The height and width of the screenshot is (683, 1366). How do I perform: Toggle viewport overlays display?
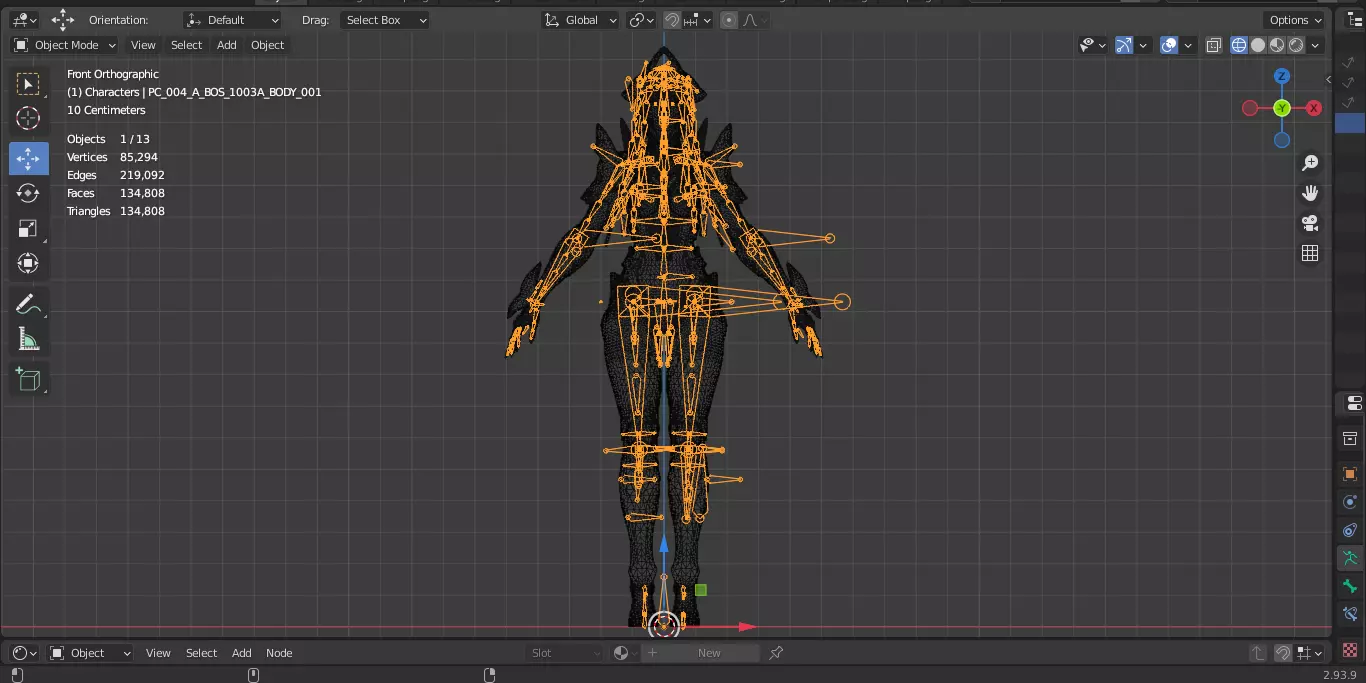1169,45
